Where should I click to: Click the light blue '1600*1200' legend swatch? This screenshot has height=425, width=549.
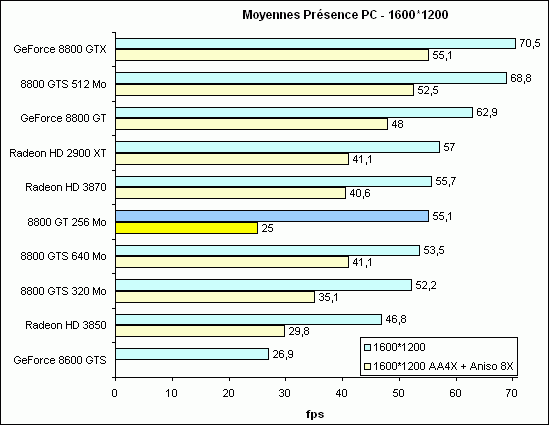[367, 347]
